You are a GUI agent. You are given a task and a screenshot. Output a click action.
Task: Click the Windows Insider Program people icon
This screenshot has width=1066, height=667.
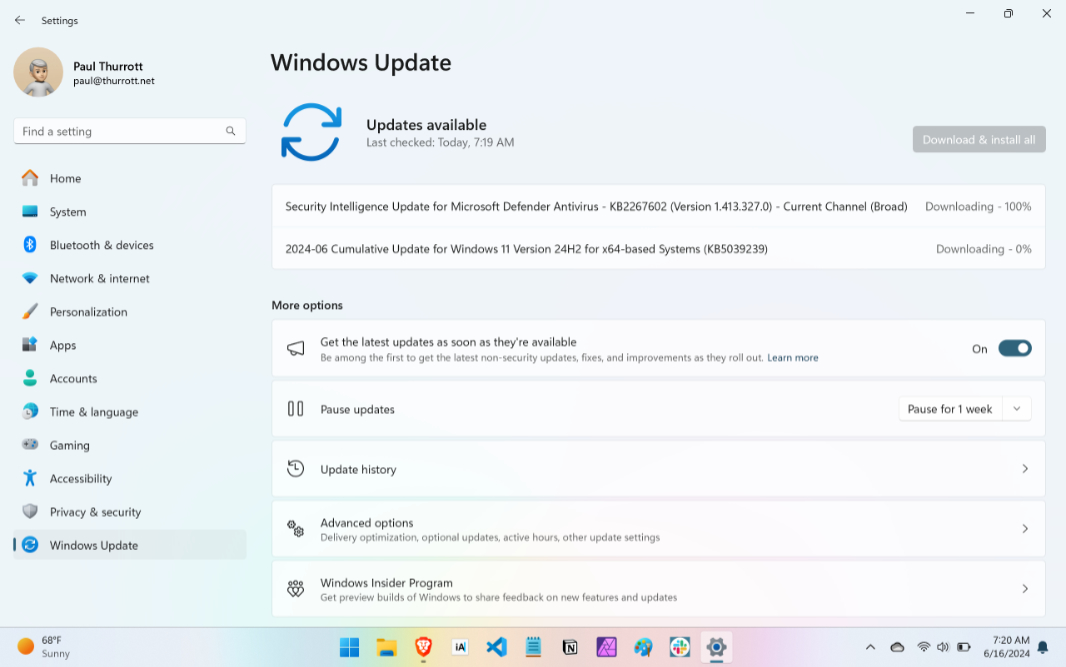[x=295, y=589]
